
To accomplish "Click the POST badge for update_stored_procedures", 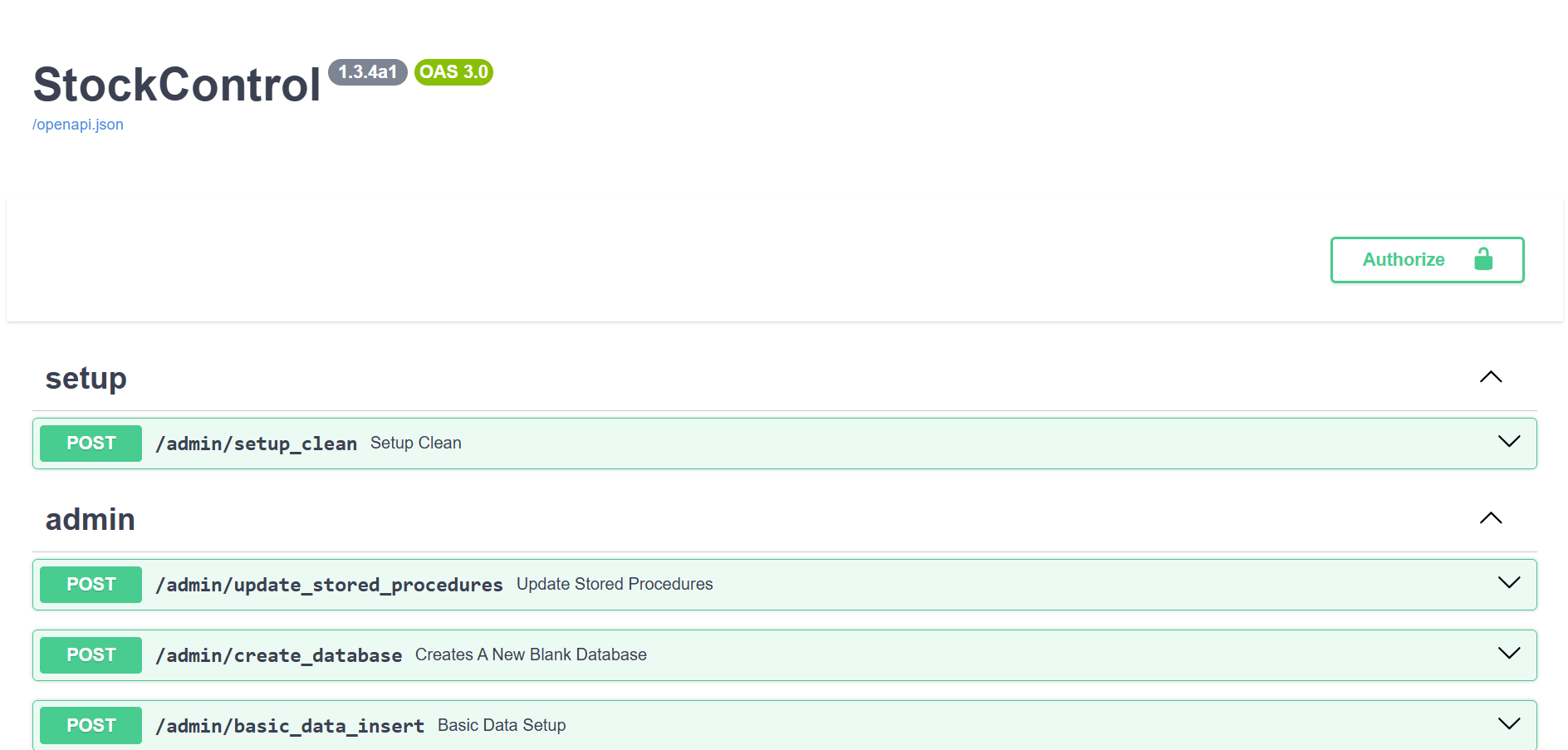I will [x=91, y=585].
